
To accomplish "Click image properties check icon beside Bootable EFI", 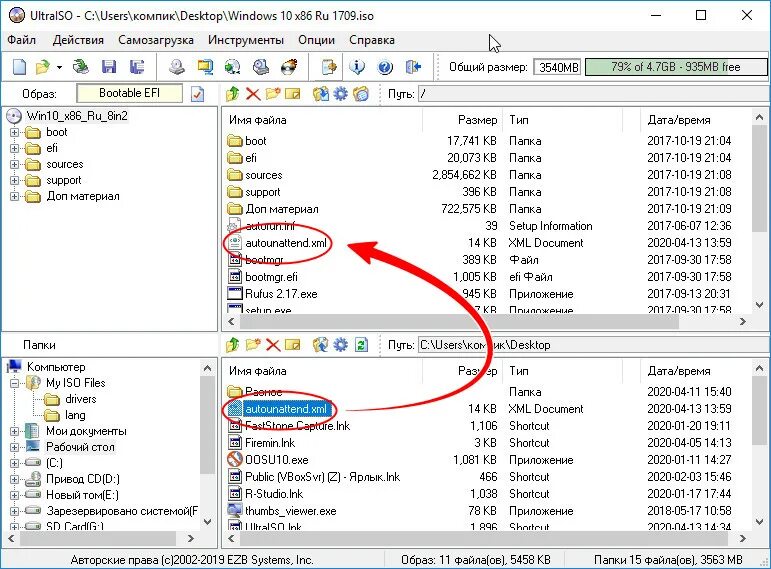I will (x=198, y=94).
